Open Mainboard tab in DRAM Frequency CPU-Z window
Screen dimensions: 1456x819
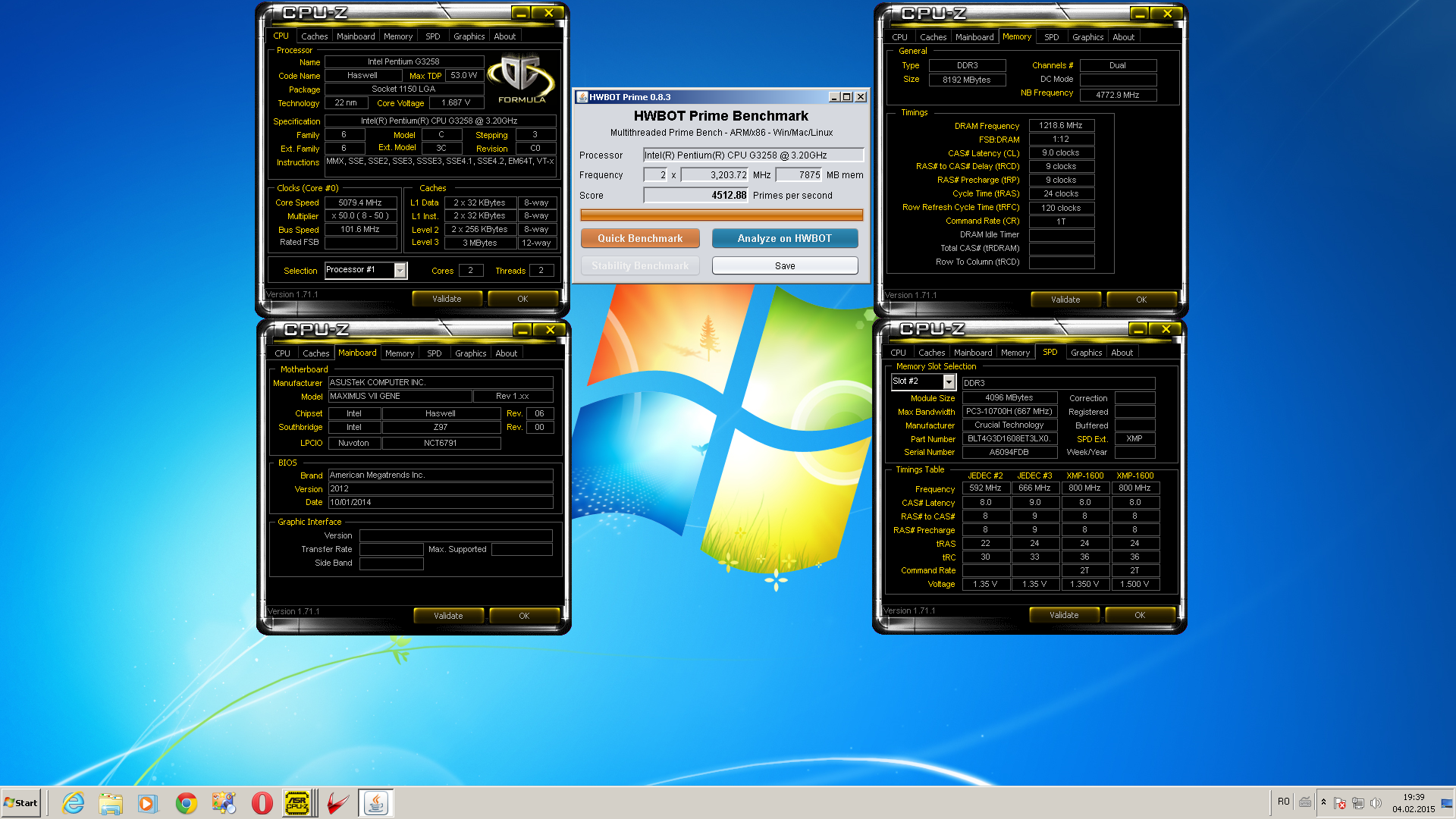point(974,37)
